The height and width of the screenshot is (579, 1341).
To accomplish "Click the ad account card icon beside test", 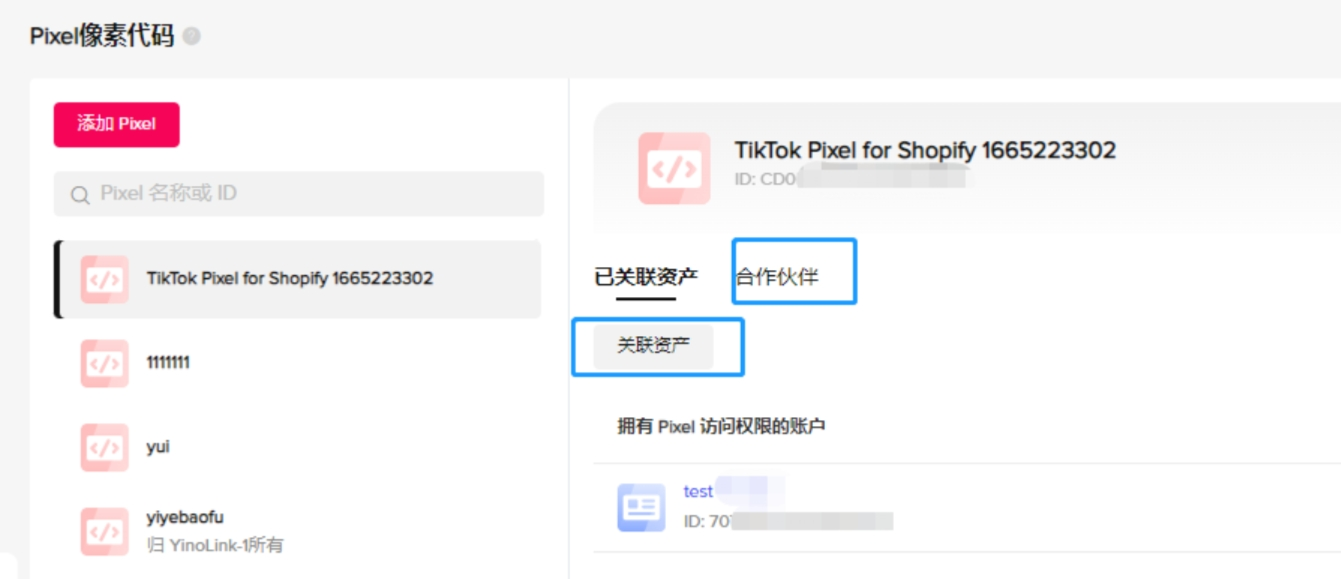I will [x=641, y=507].
